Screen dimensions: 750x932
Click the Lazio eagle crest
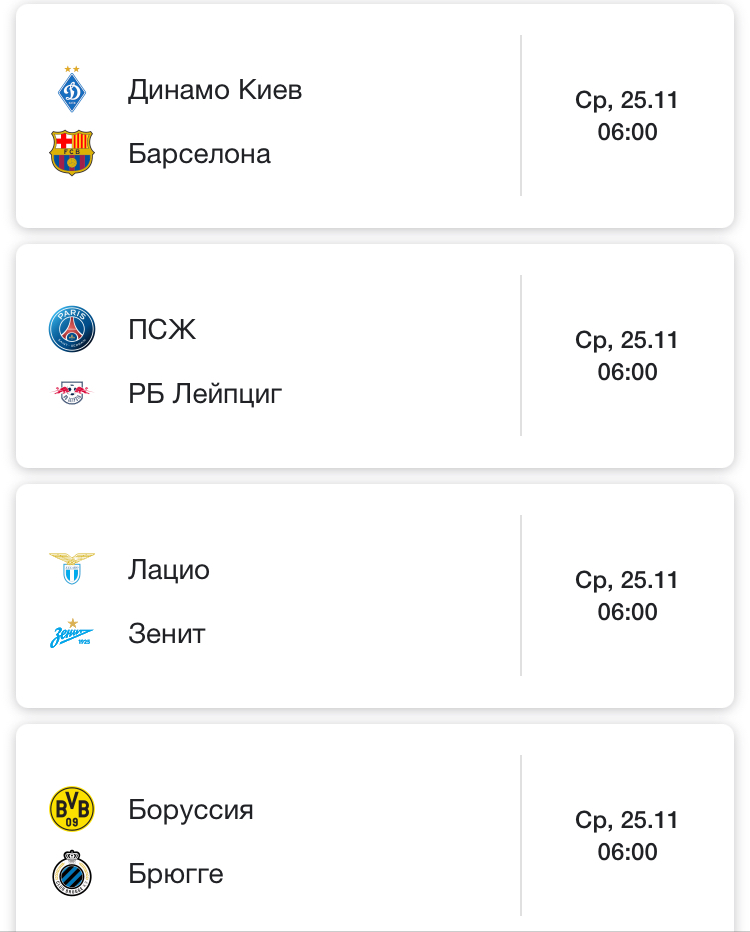(72, 569)
